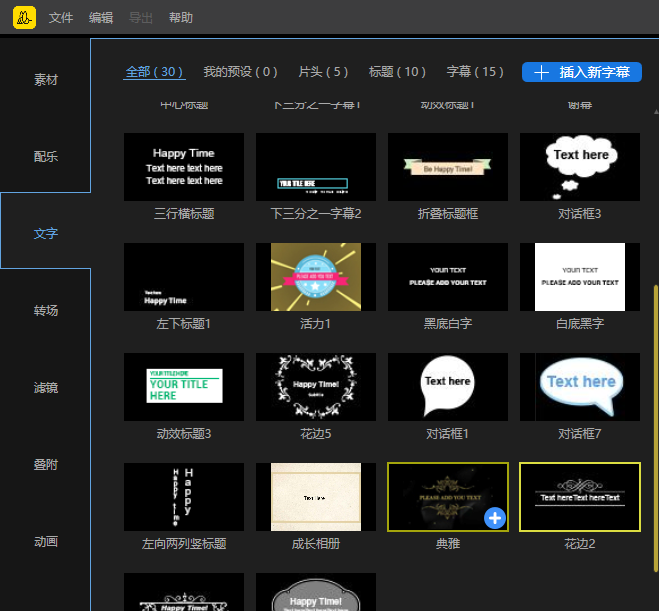
Task: Open the 转场 sidebar tab
Action: [46, 310]
